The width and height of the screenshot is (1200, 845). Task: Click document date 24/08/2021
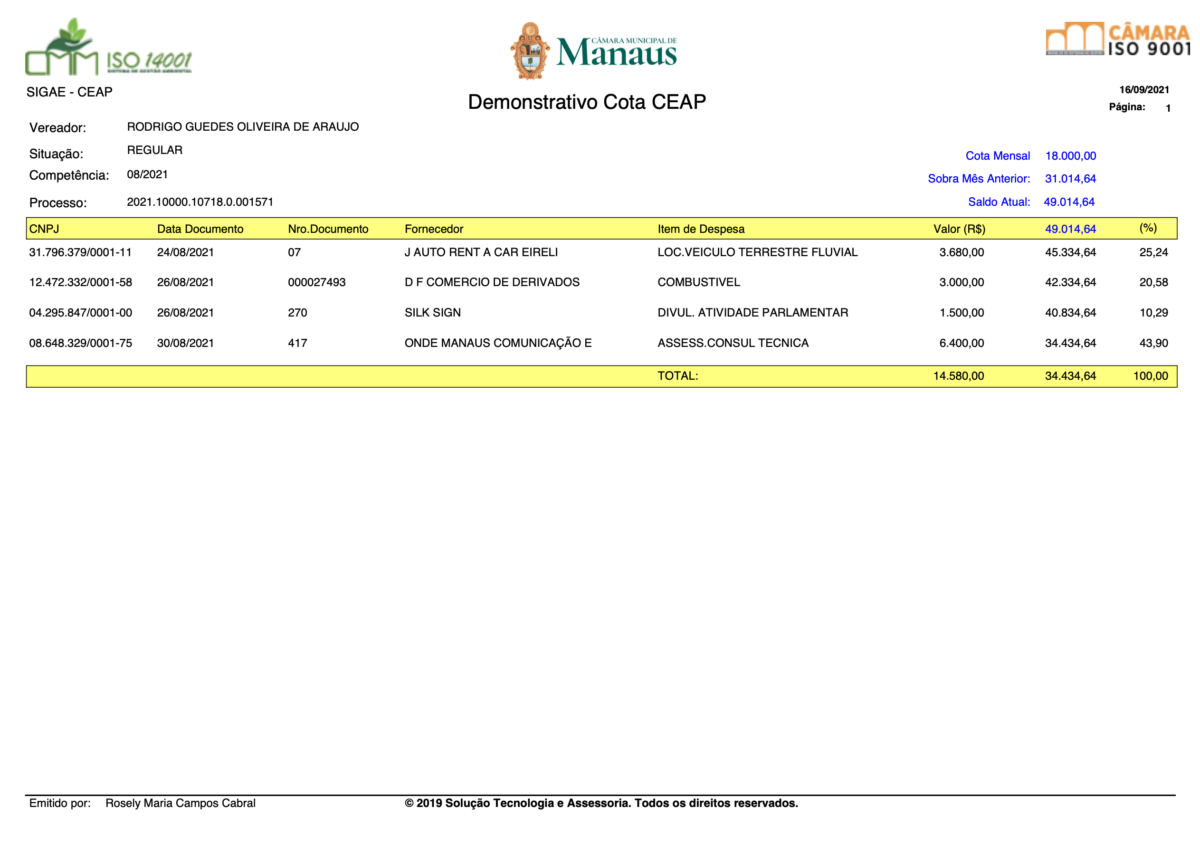[185, 252]
